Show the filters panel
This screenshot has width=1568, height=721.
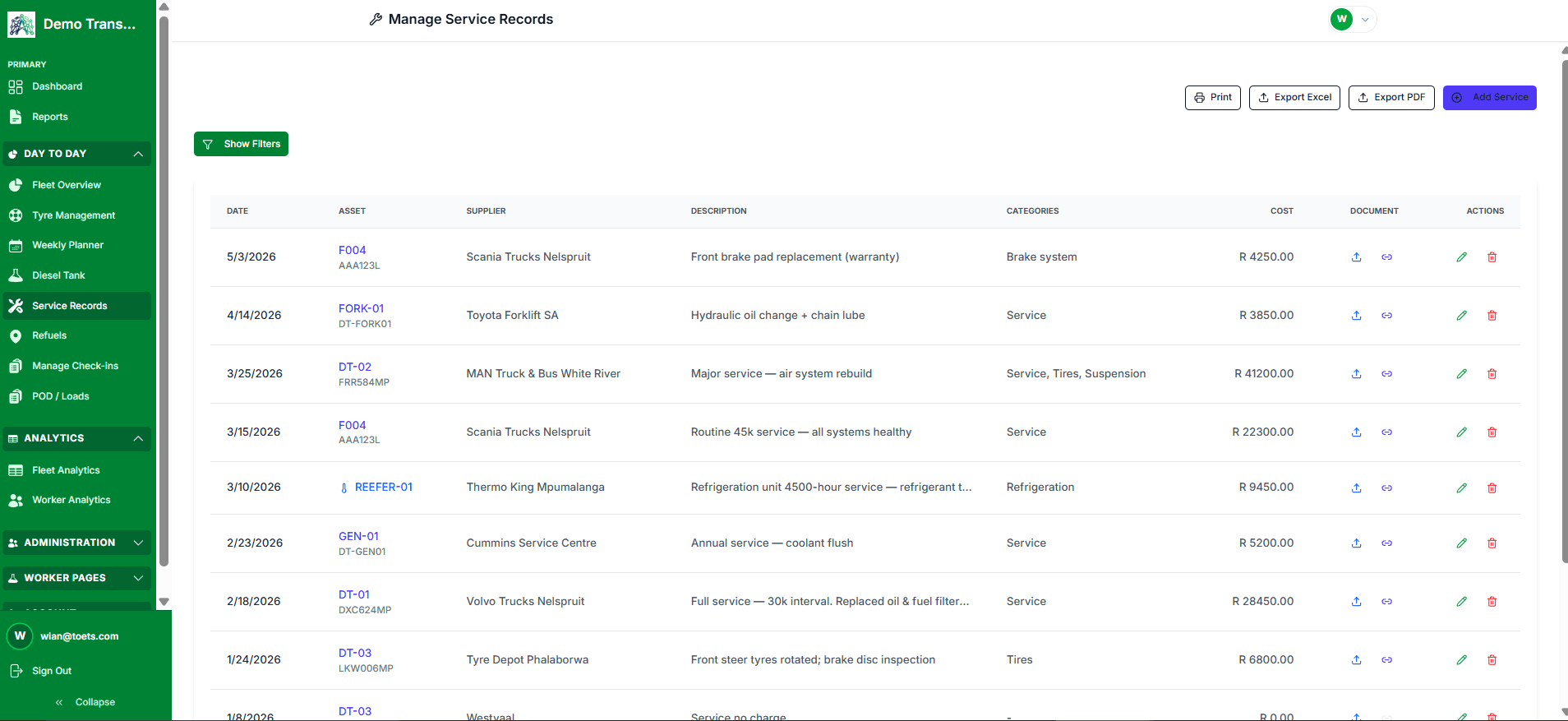coord(241,144)
